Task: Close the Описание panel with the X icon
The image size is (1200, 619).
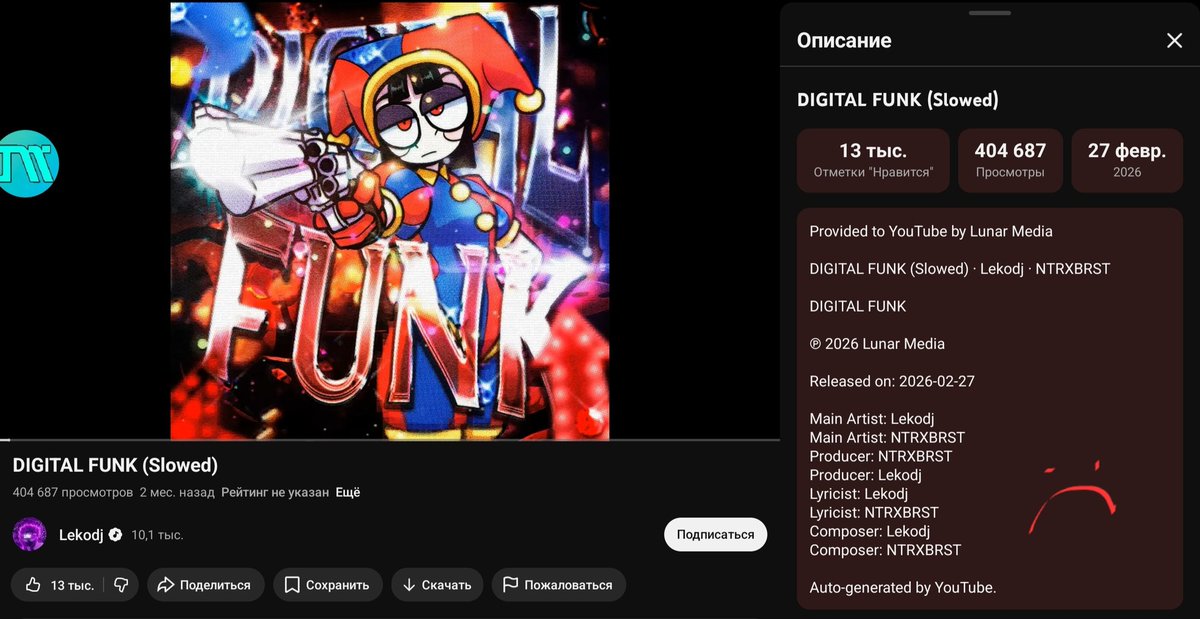Action: (1174, 40)
